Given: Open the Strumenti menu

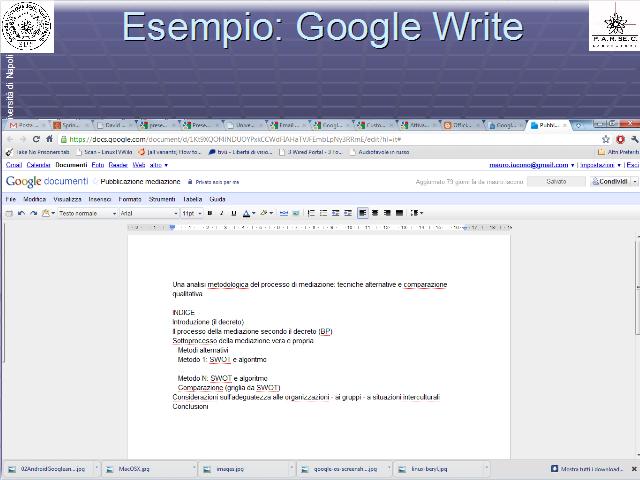Looking at the screenshot, I should (162, 199).
